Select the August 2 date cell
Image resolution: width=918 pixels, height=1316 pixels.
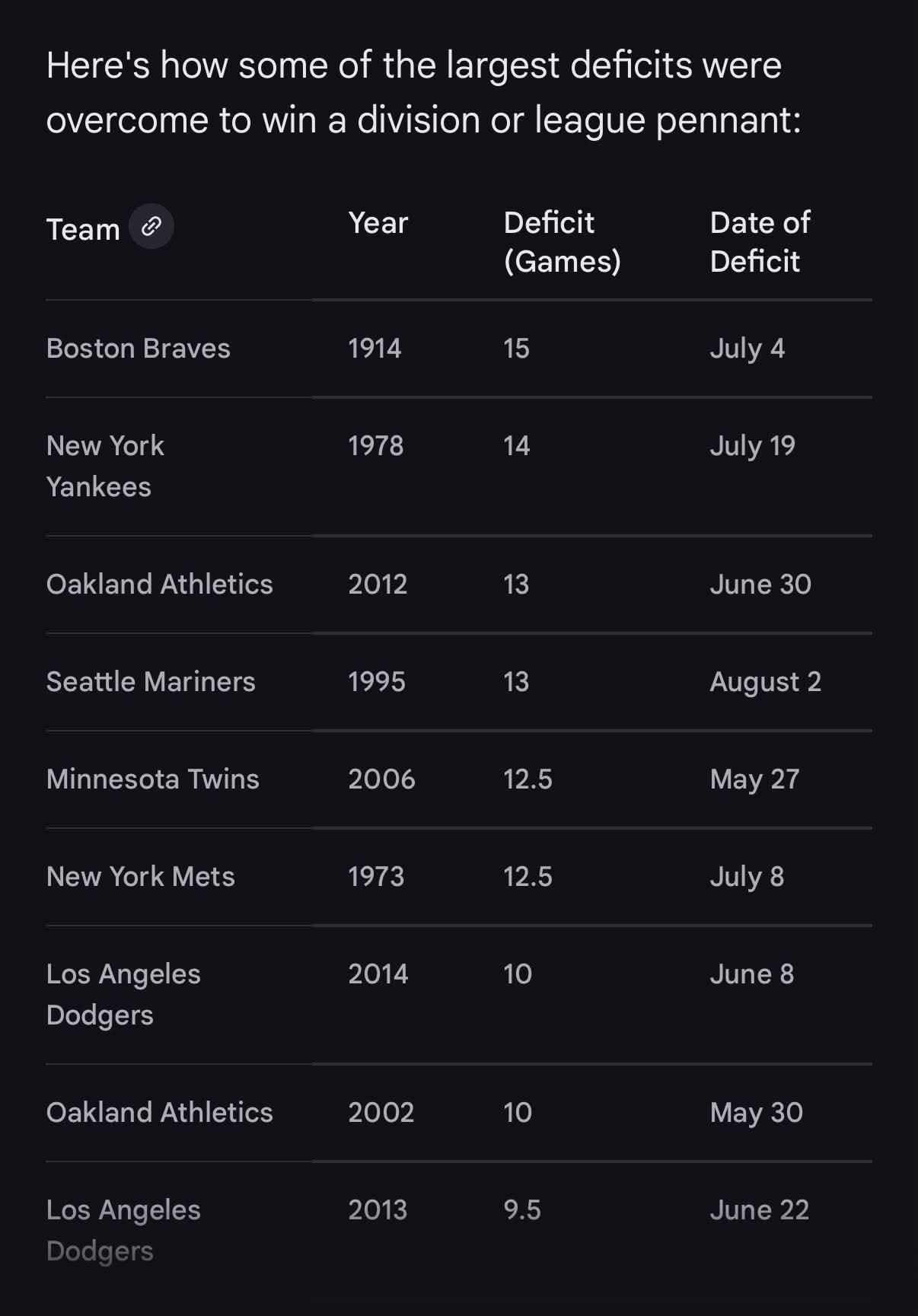click(766, 682)
